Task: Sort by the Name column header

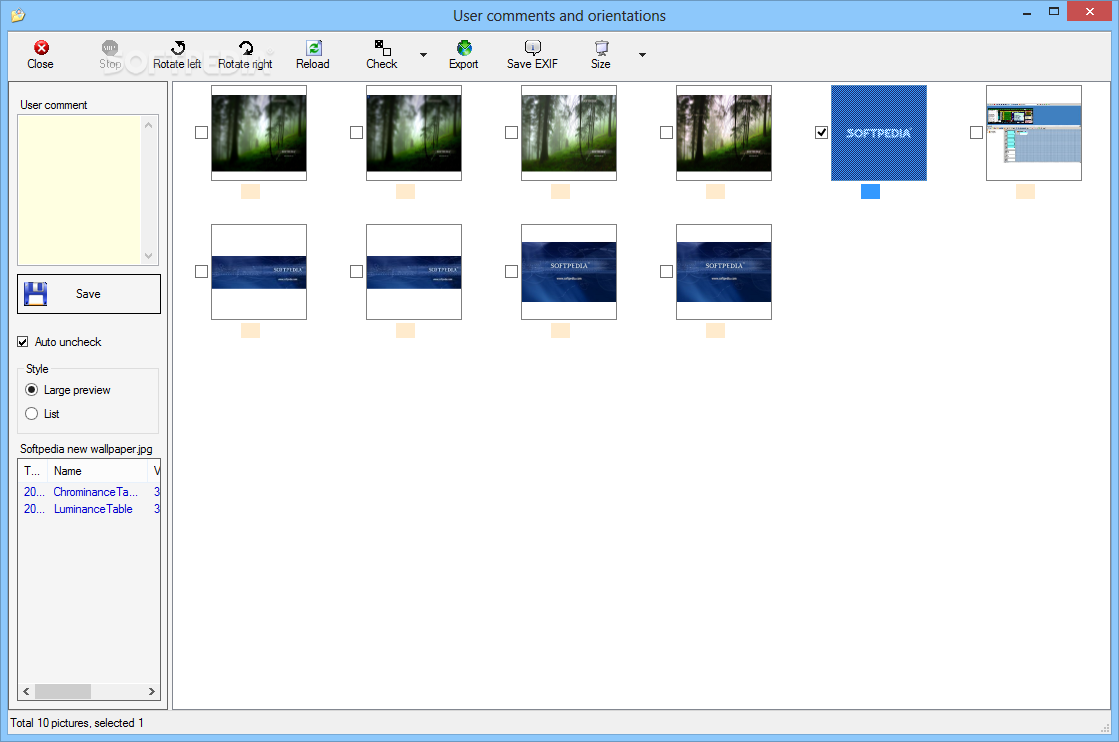Action: pos(96,471)
